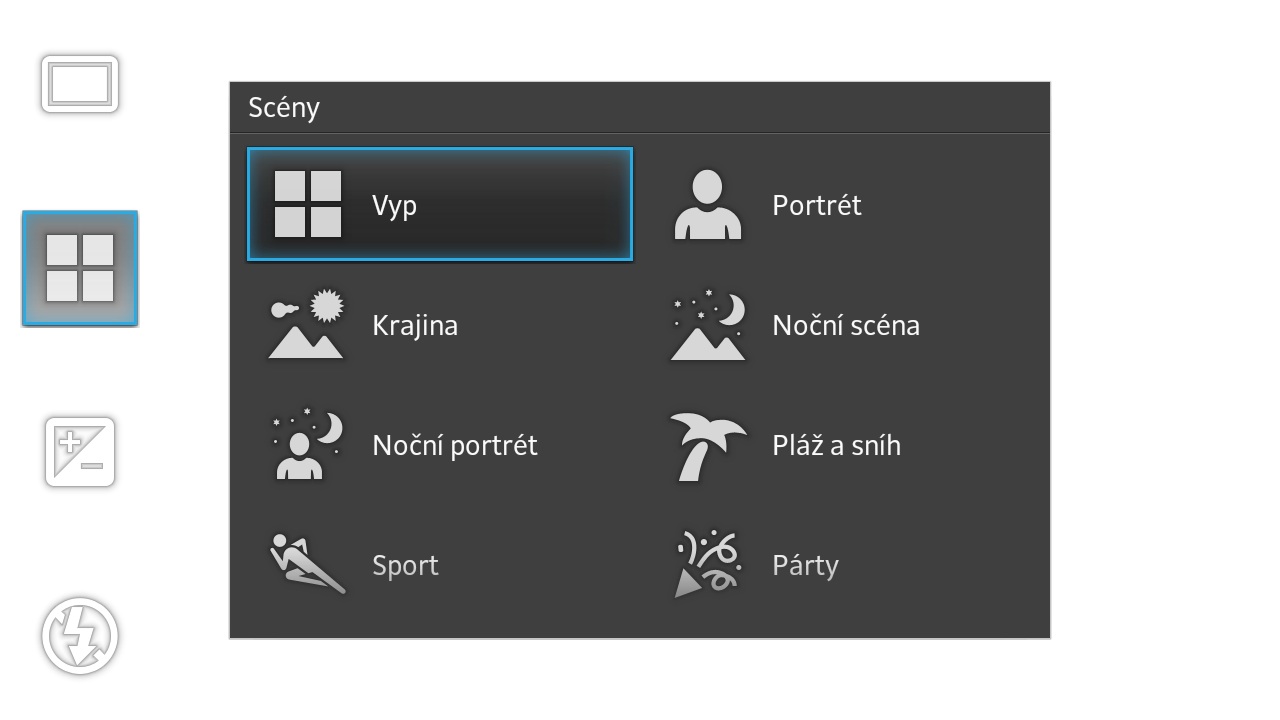Image resolution: width=1280 pixels, height=720 pixels.
Task: Select the aspect ratio frame icon
Action: (80, 84)
